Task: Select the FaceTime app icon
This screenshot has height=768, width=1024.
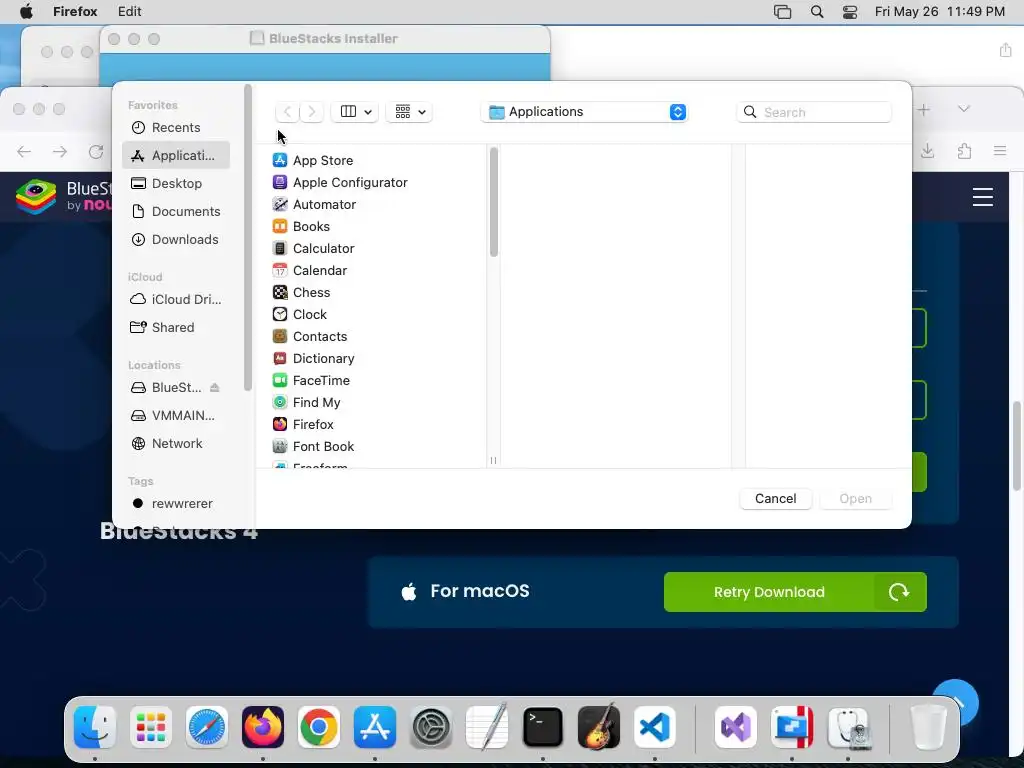Action: point(280,380)
